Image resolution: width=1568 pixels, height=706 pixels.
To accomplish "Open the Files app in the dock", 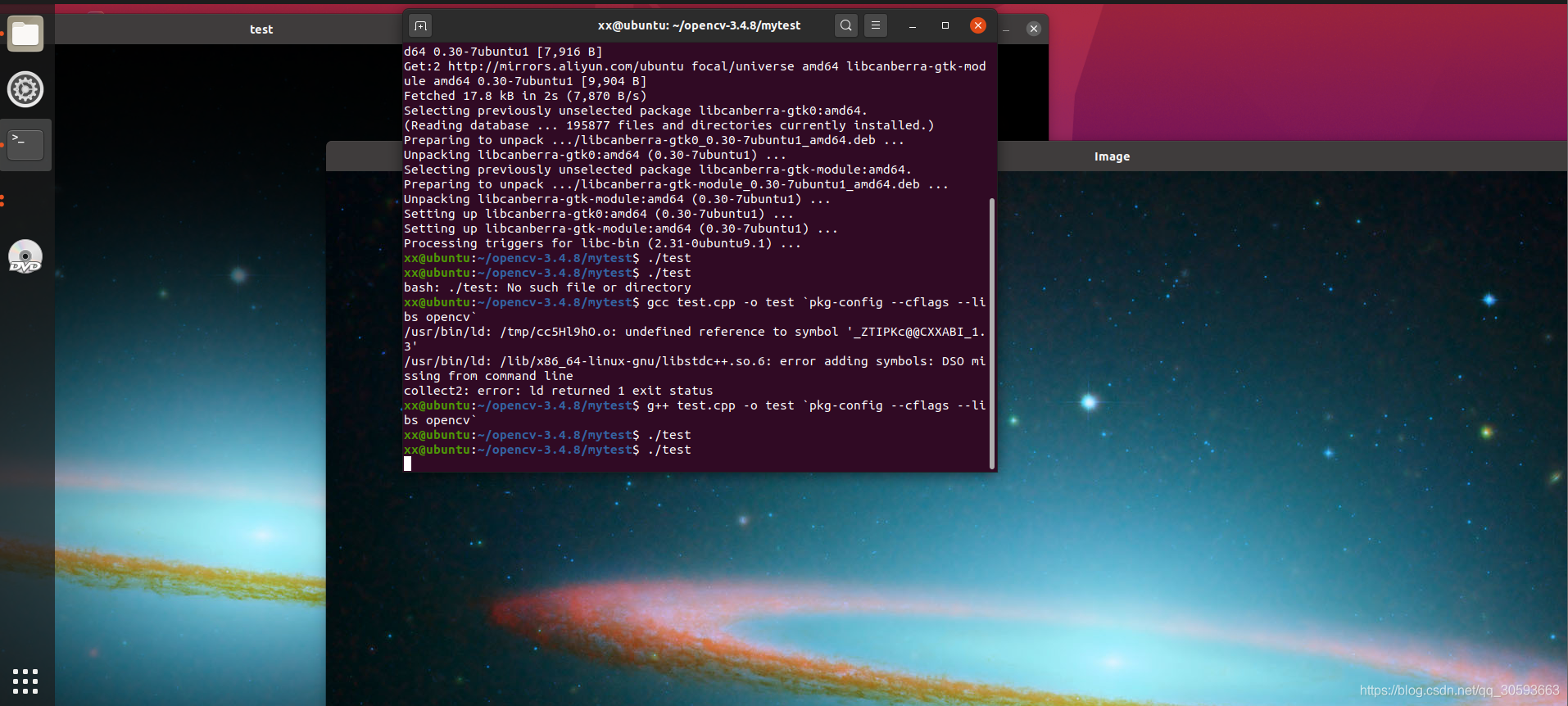I will point(25,34).
